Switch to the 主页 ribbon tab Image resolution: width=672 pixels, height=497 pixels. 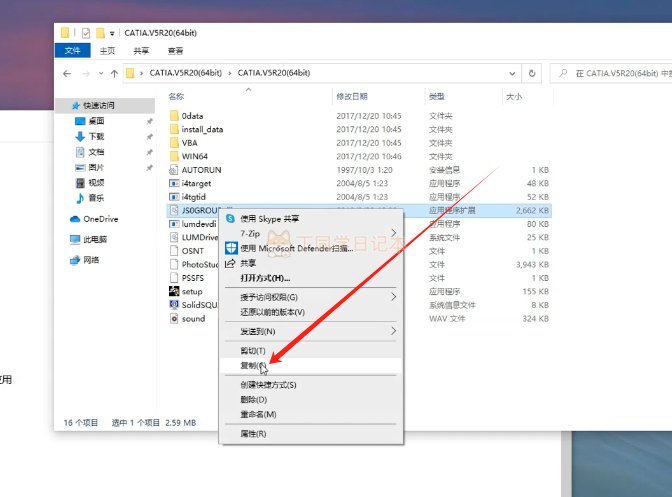[107, 51]
